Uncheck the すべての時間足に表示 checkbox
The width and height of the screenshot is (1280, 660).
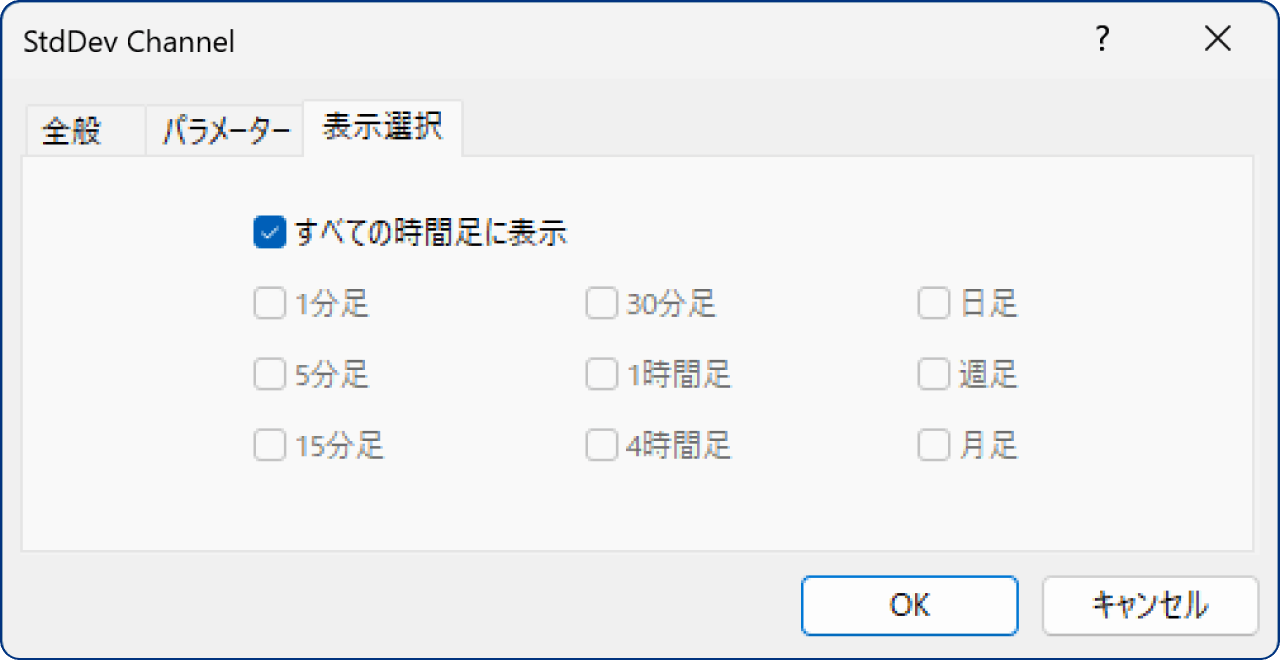pos(270,233)
